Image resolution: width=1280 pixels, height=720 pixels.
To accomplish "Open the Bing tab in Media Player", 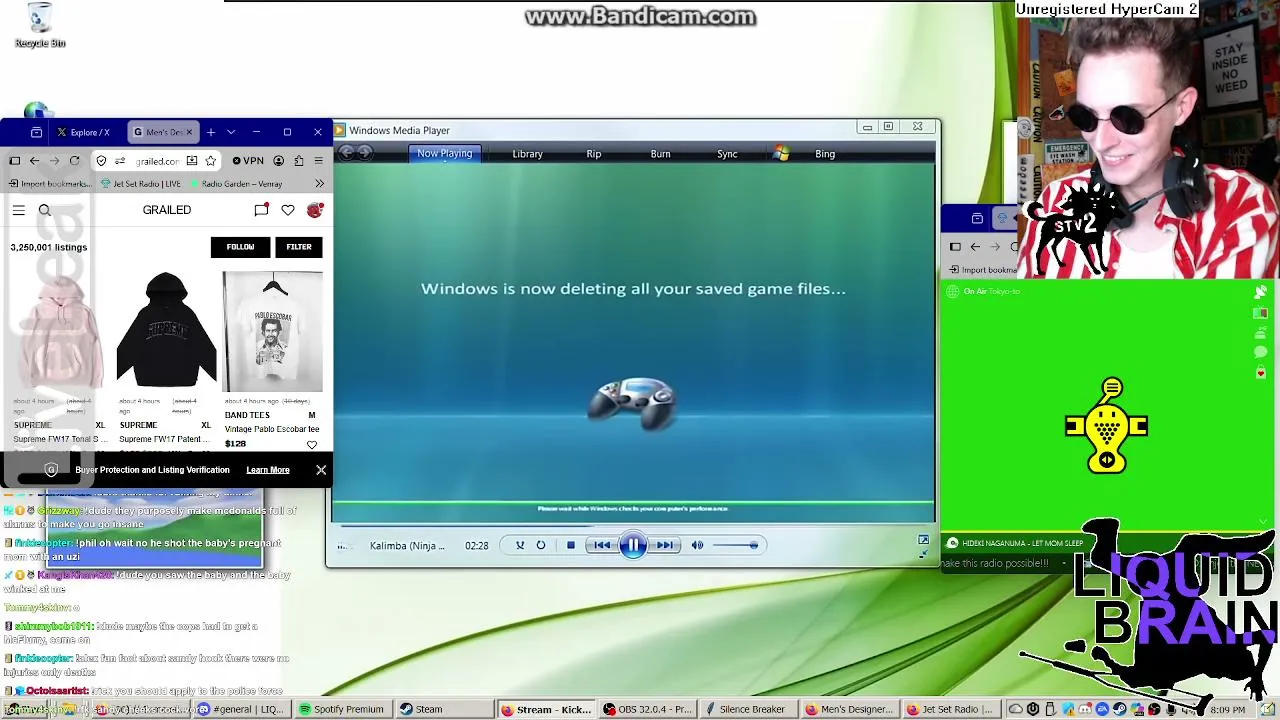I will tap(825, 154).
